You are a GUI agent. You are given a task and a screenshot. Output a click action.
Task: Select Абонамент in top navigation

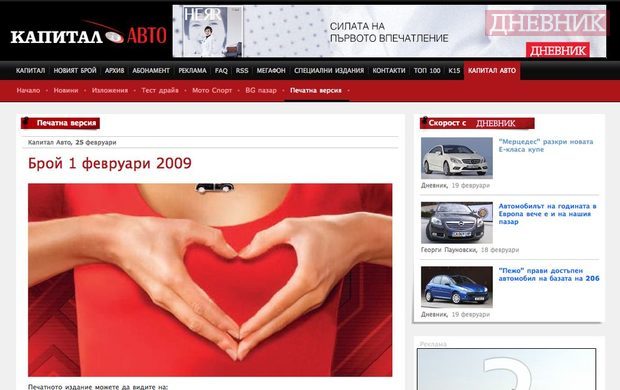click(x=151, y=70)
